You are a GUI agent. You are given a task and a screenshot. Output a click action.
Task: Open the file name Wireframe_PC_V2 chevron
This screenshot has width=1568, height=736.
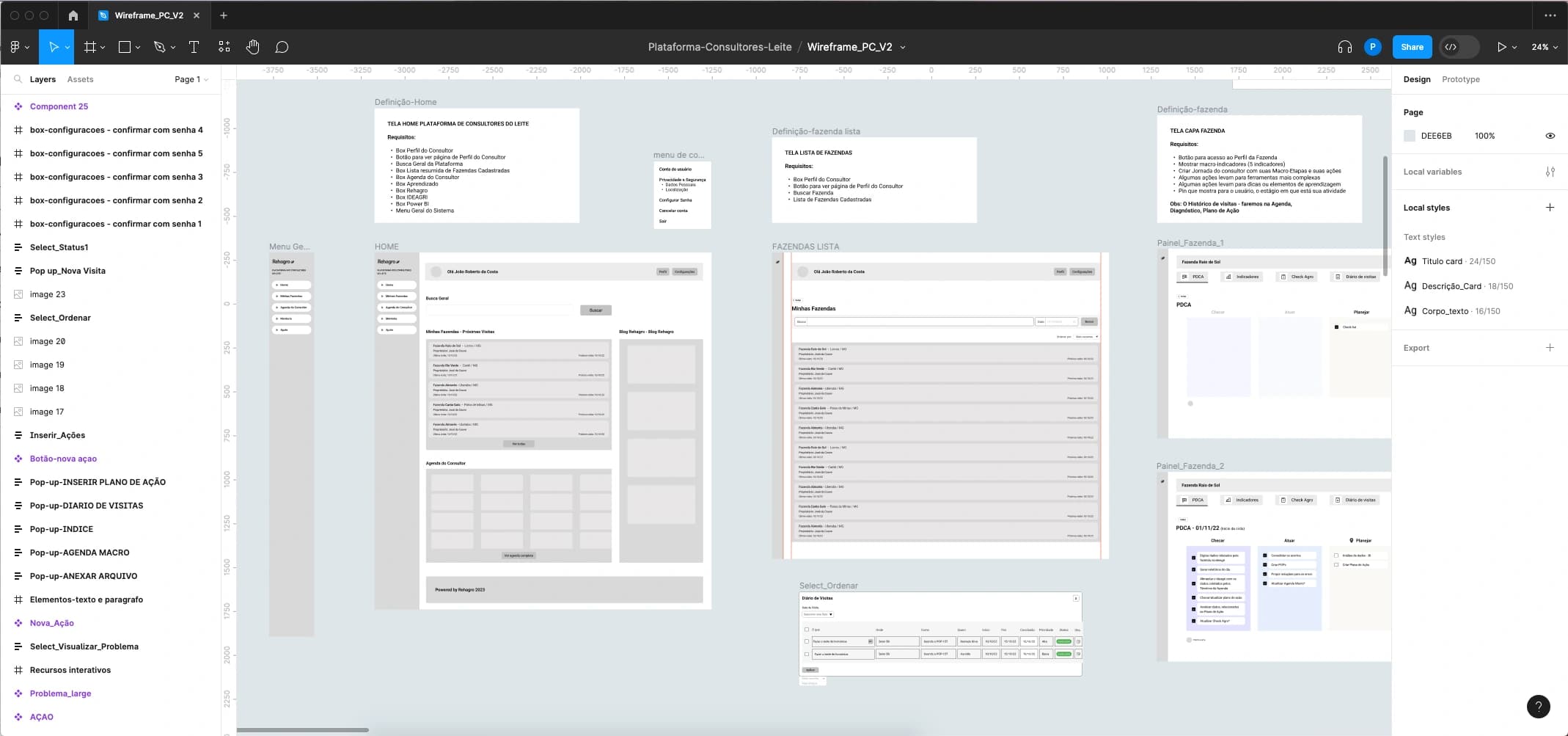903,47
